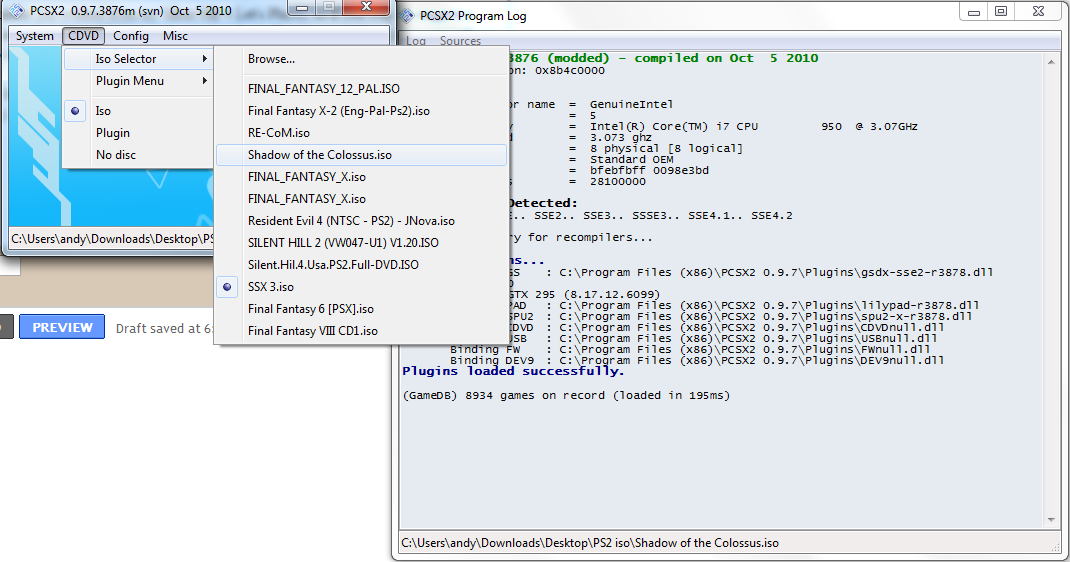
Task: Click the '8 physical [8 logical]' log text
Action: pyautogui.click(x=666, y=148)
